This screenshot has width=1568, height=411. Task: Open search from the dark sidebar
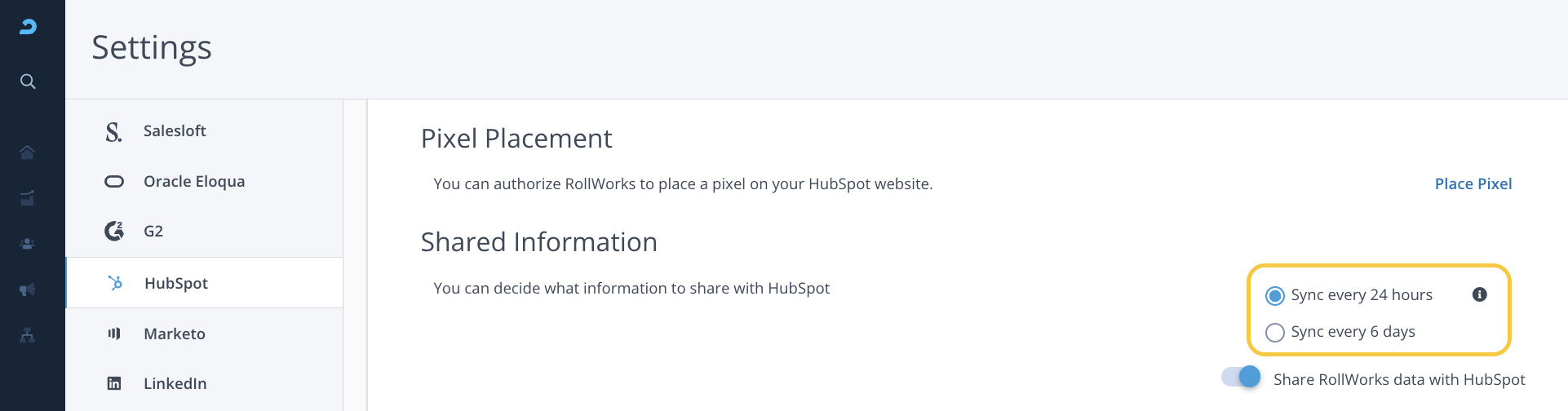pos(28,82)
